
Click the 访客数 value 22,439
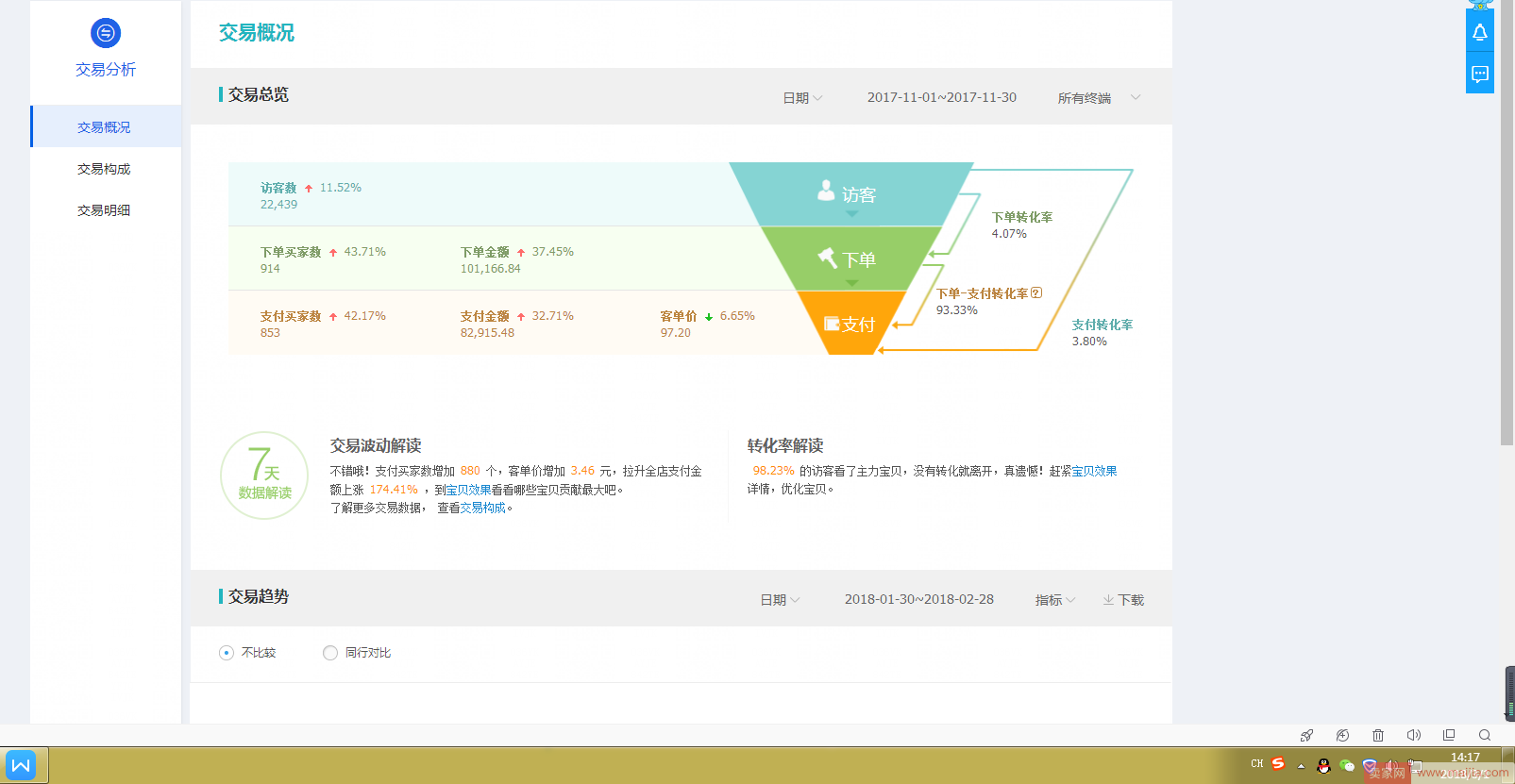click(279, 205)
